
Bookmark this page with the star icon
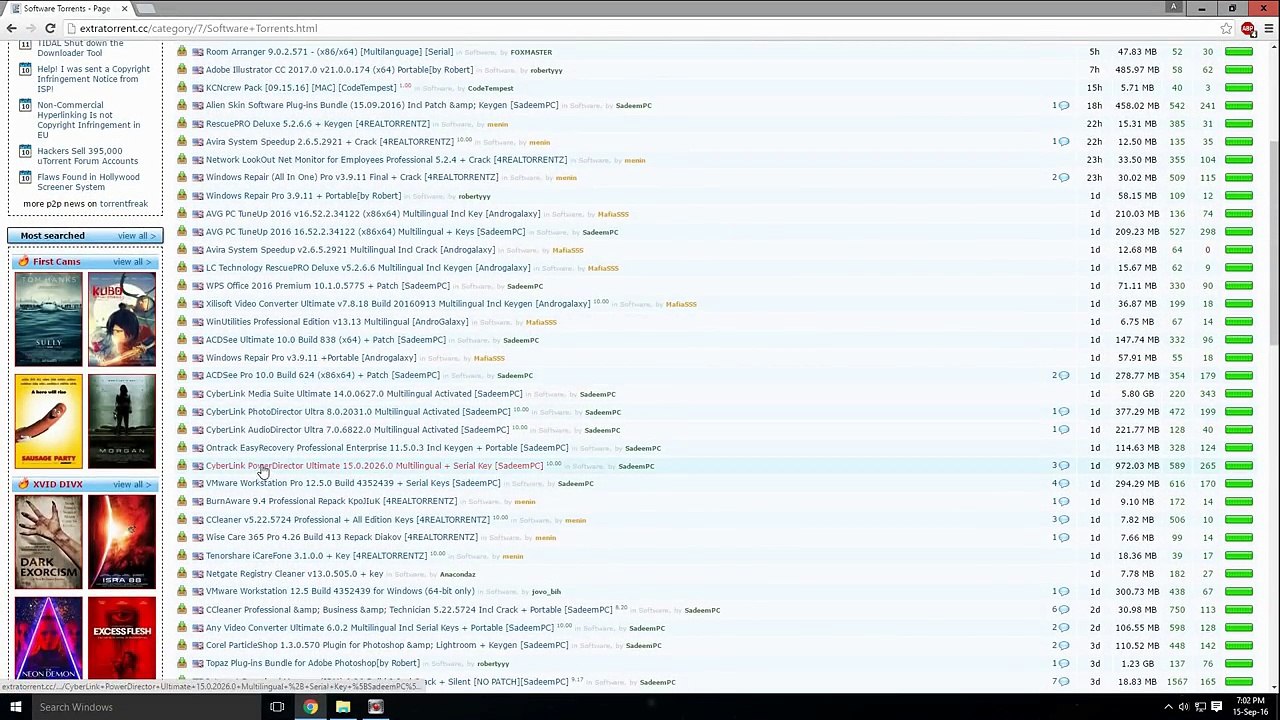(1226, 28)
